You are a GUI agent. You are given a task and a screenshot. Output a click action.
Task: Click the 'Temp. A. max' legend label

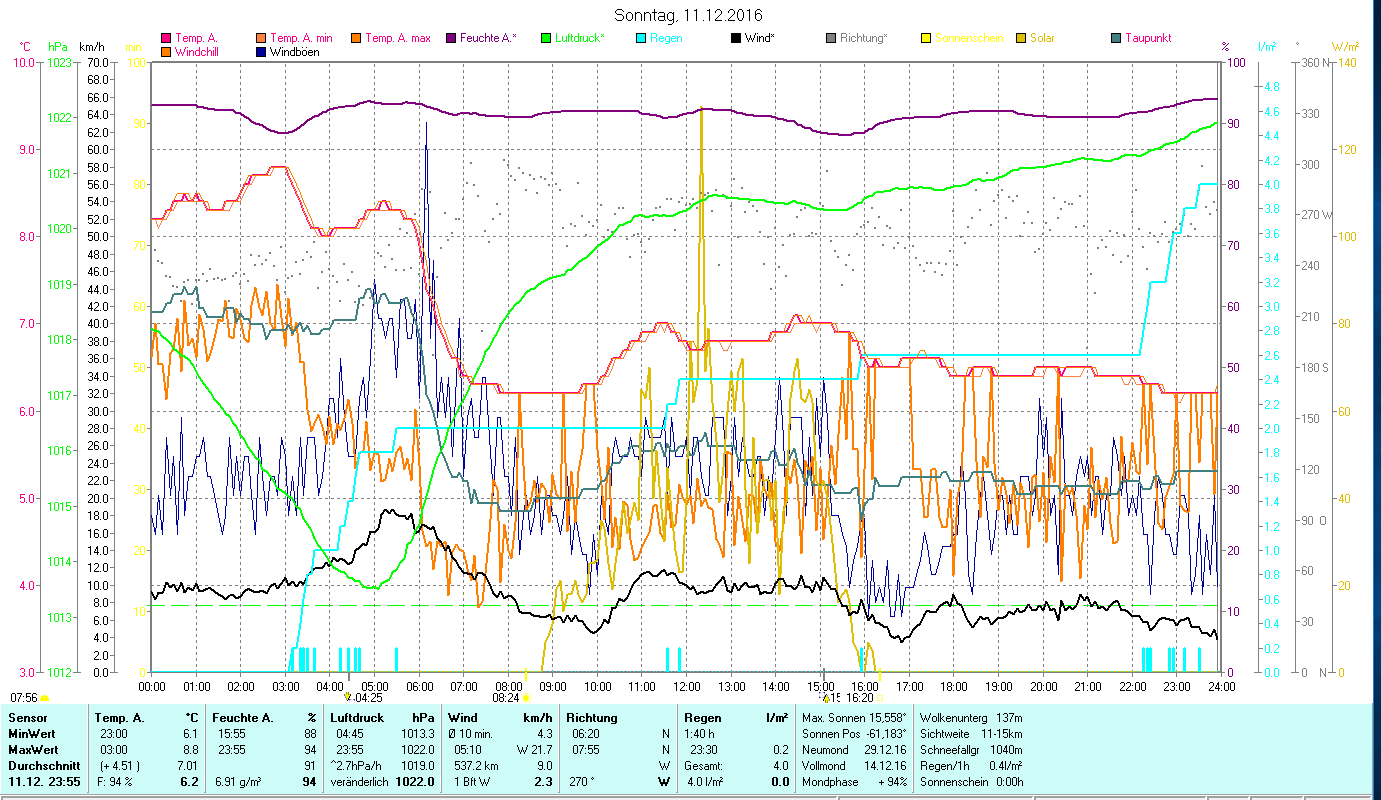click(x=398, y=39)
